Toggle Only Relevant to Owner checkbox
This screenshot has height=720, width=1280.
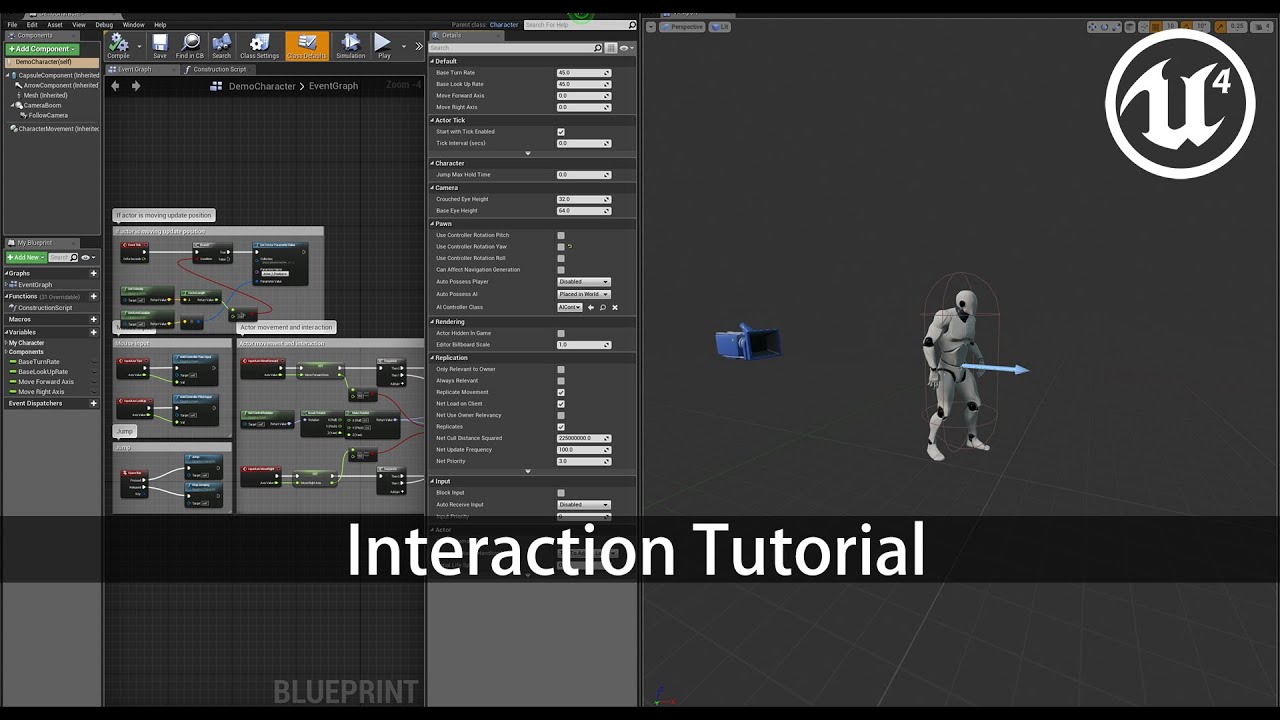click(561, 369)
